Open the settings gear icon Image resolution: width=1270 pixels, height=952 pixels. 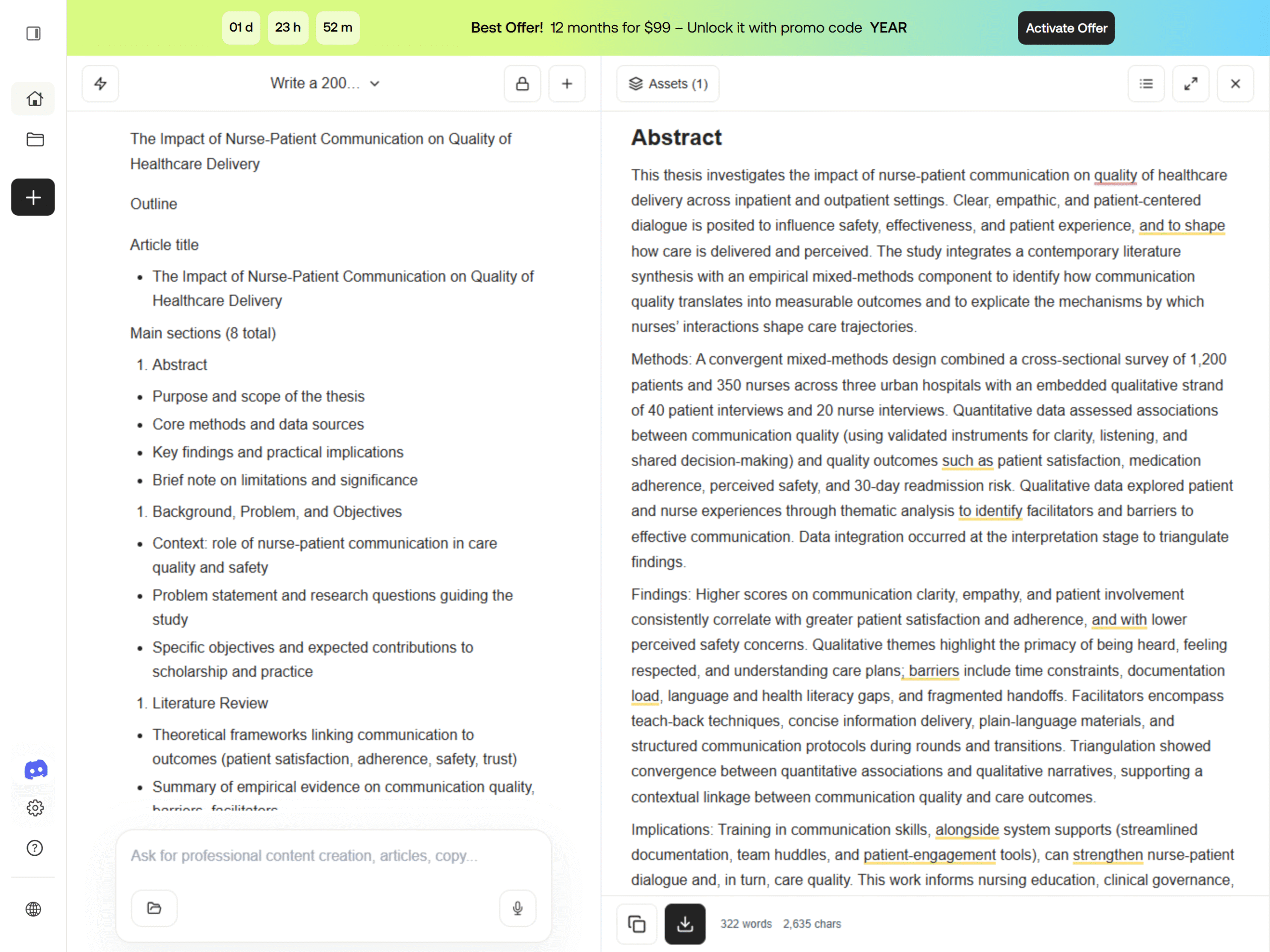(x=34, y=808)
